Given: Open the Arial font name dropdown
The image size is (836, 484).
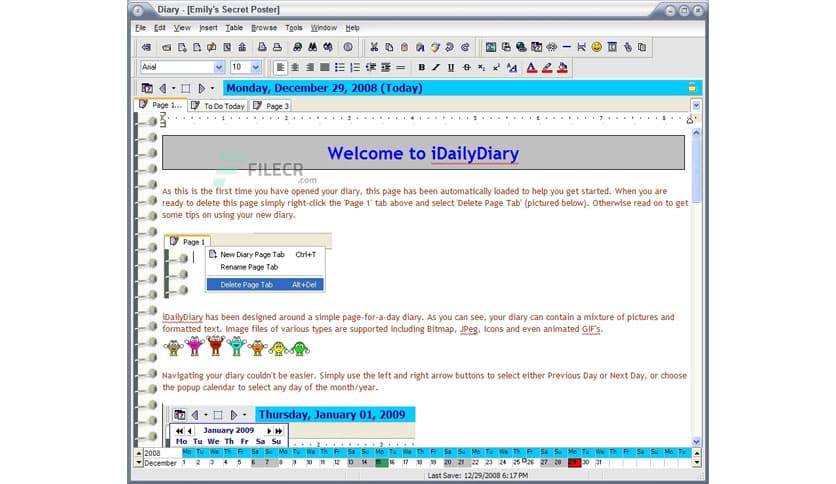Looking at the screenshot, I should [219, 67].
